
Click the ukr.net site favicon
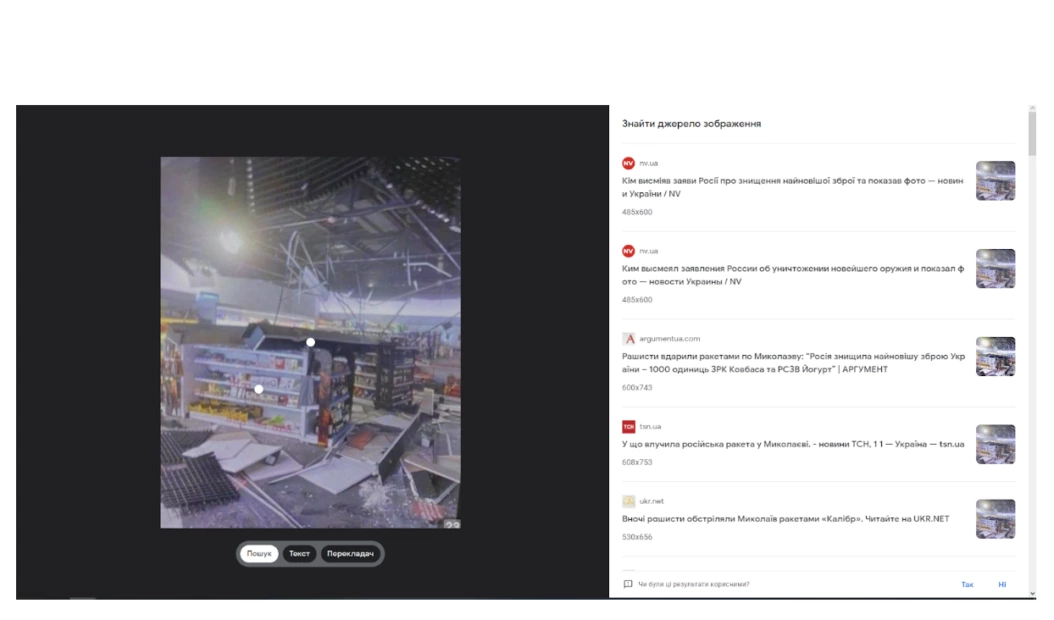point(628,501)
